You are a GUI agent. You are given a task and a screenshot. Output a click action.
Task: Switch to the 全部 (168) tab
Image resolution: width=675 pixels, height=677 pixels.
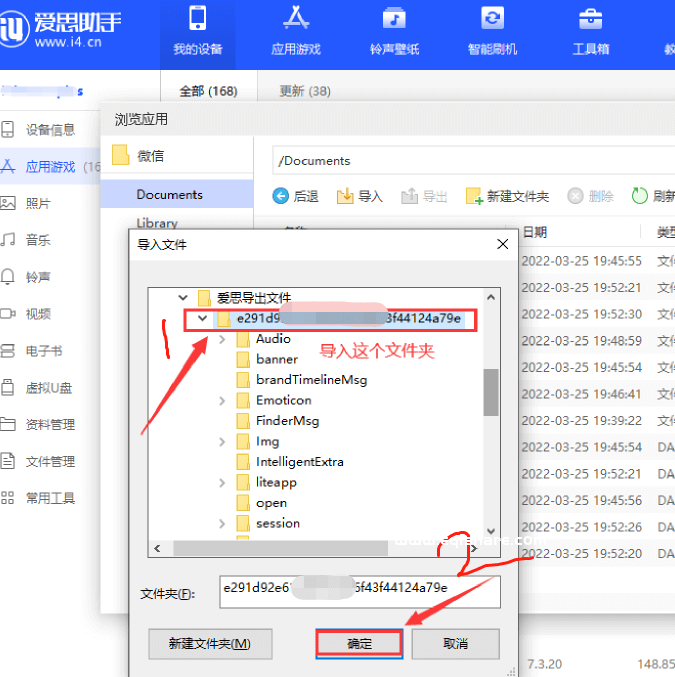[x=208, y=91]
